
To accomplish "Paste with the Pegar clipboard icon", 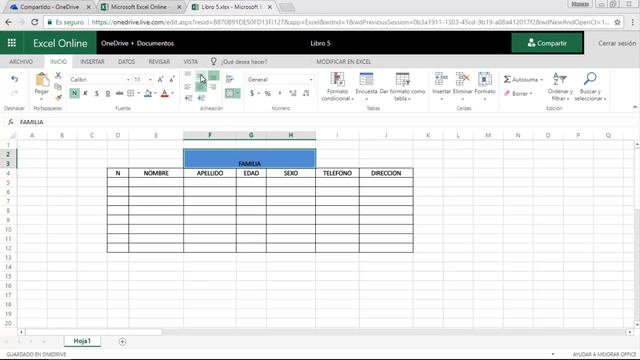I will tap(41, 80).
